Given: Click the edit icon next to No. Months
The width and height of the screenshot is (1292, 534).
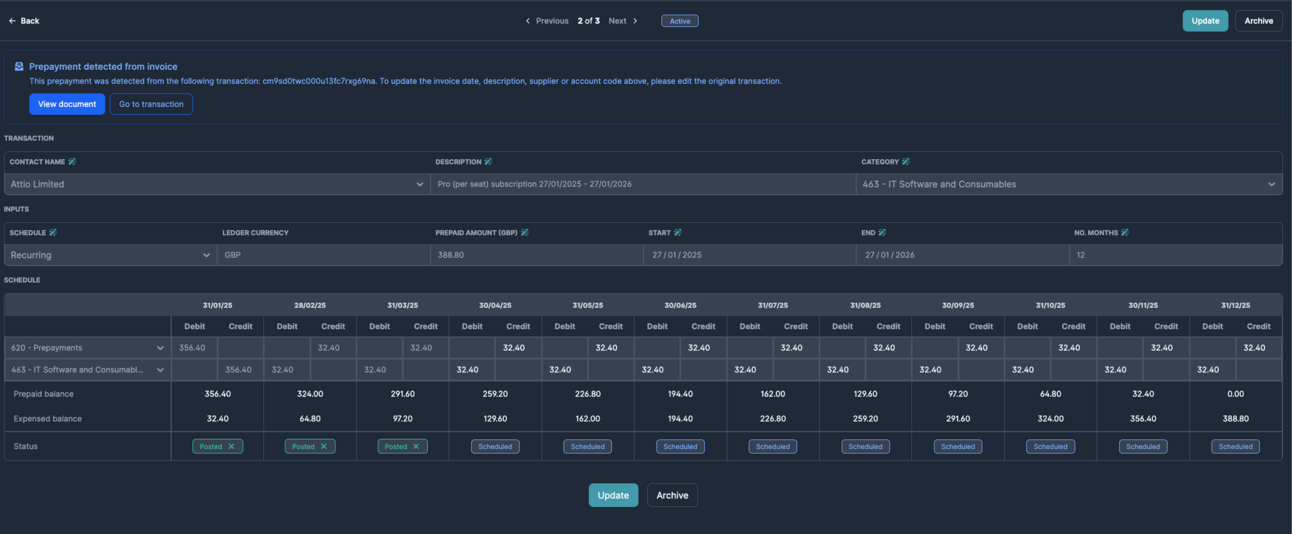Looking at the screenshot, I should click(x=1125, y=233).
